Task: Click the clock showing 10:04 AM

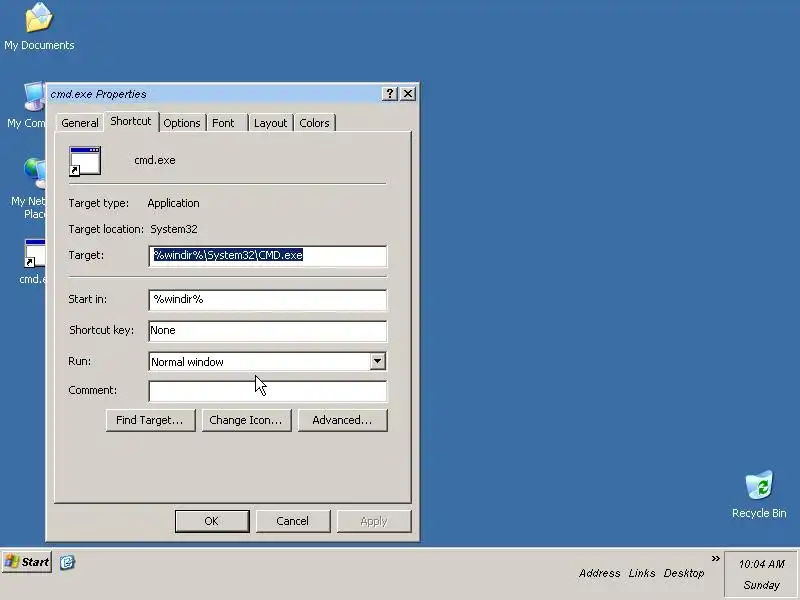Action: (761, 564)
